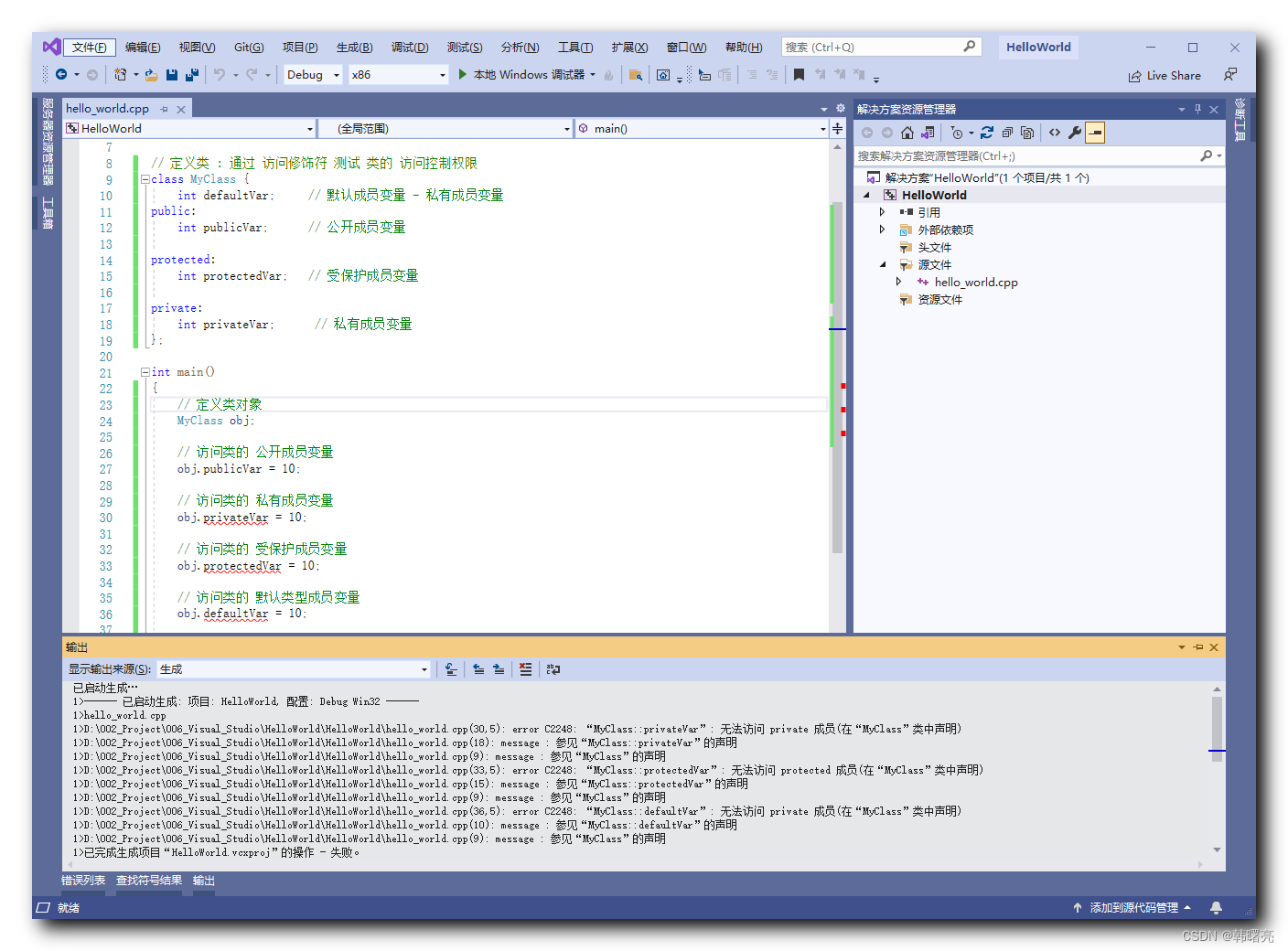Open the Debug configuration dropdown
Screen dimensions: 1288x951
click(314, 75)
